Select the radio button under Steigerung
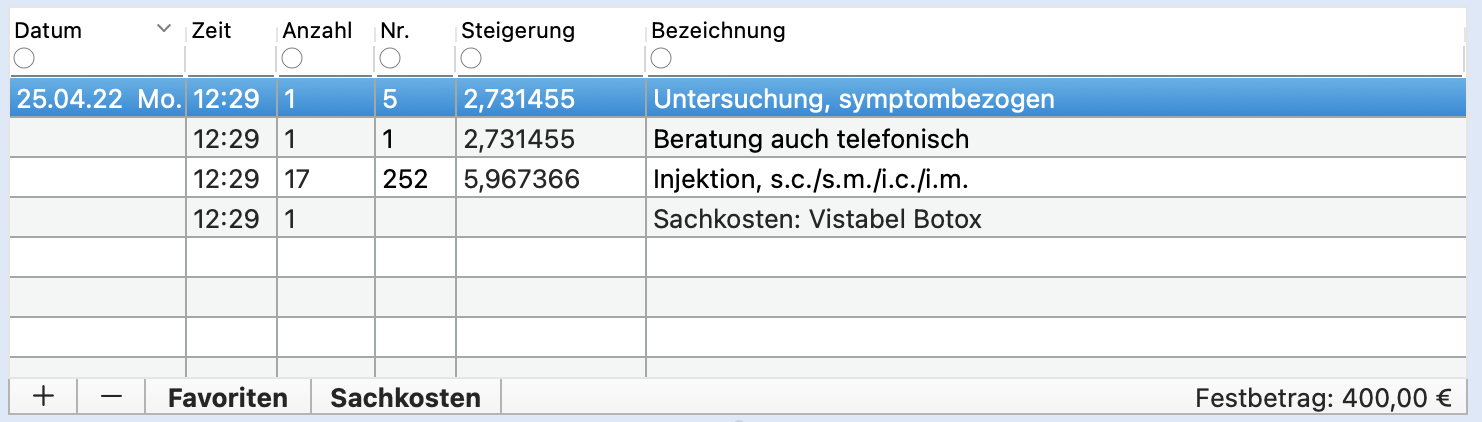This screenshot has height=422, width=1482. click(x=470, y=59)
